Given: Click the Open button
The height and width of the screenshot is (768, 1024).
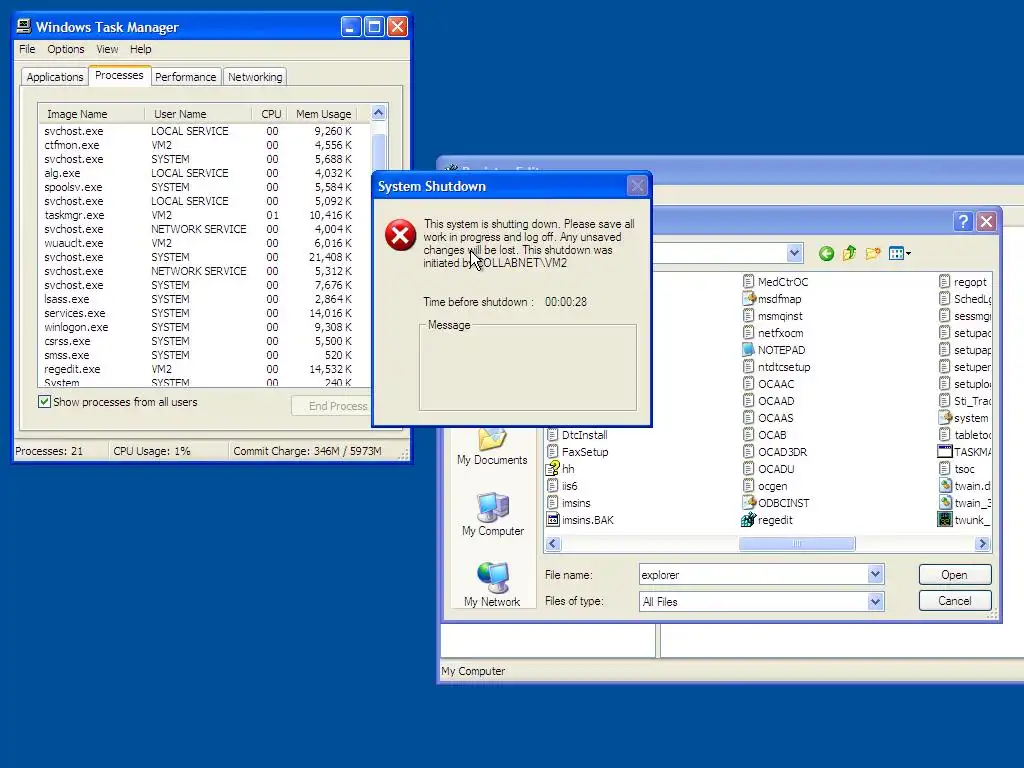Looking at the screenshot, I should coord(955,575).
